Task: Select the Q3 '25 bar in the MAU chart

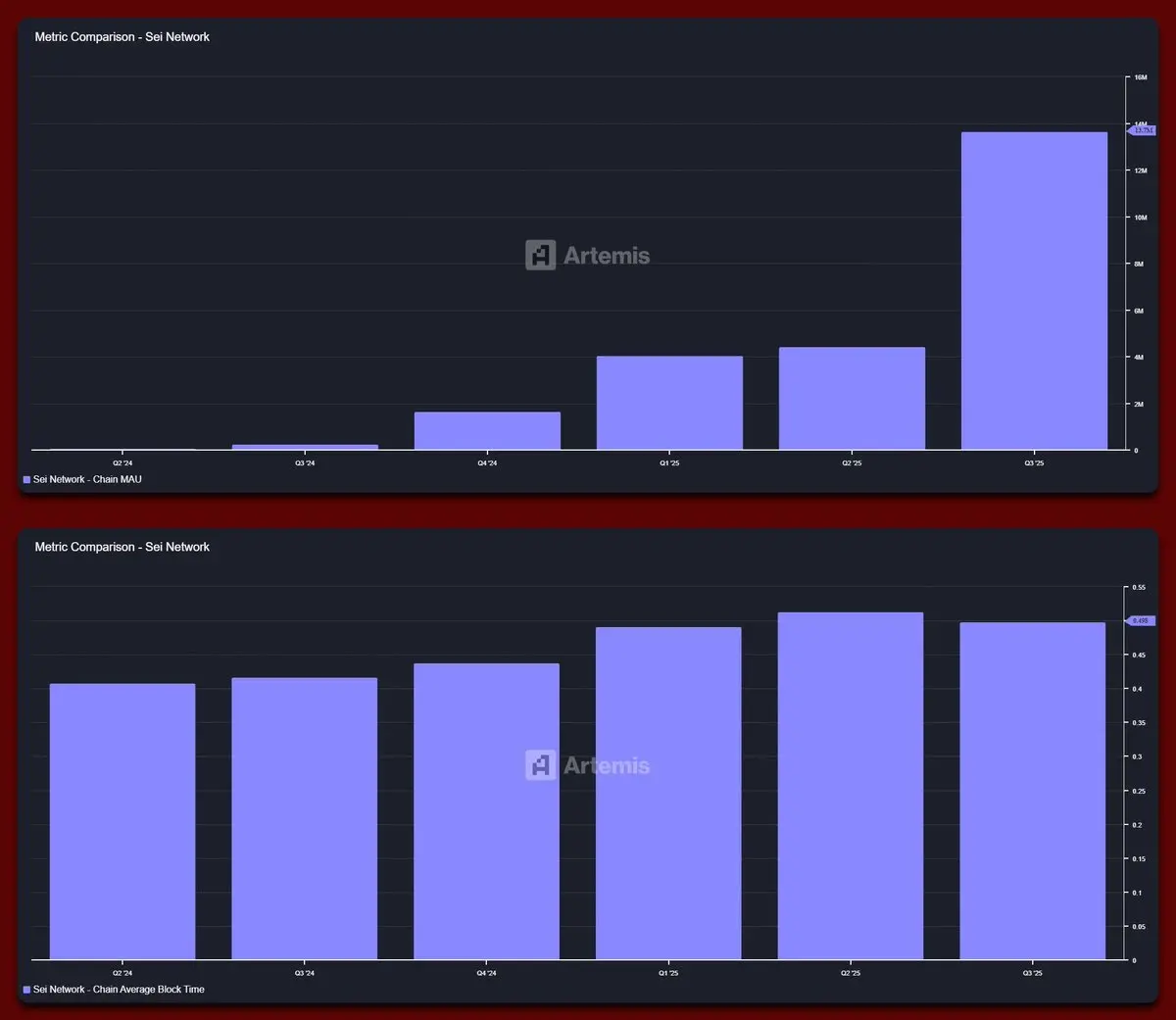Action: pos(1034,291)
